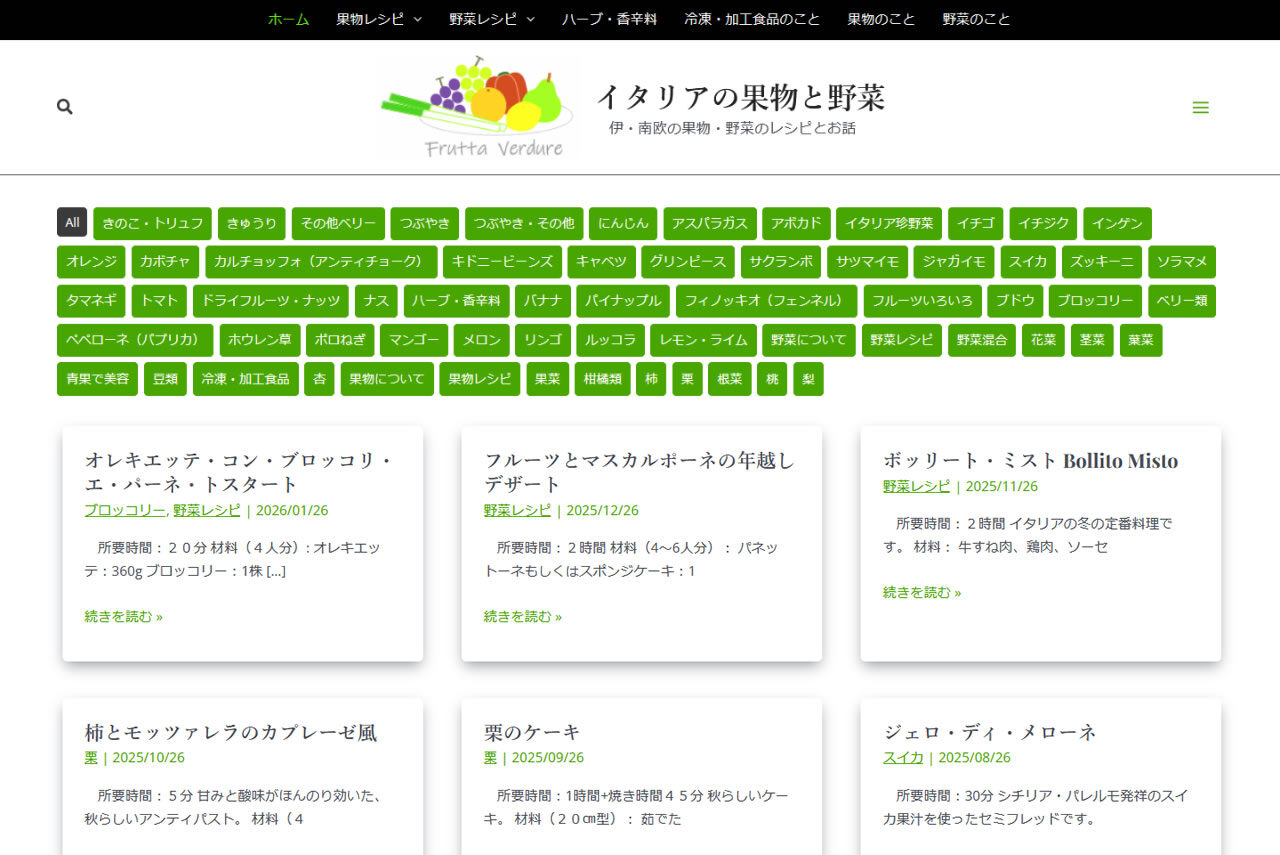Filter posts by ズッキーニ tag
Image resolution: width=1280 pixels, height=855 pixels.
tap(1101, 262)
